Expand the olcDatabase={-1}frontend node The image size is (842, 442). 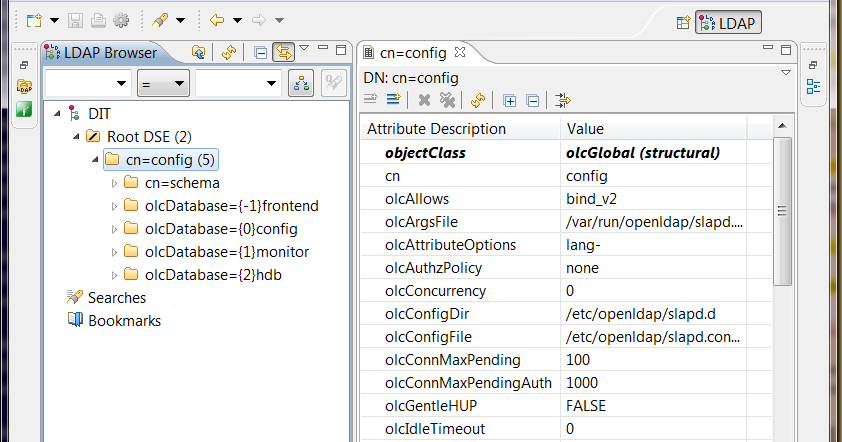point(114,206)
